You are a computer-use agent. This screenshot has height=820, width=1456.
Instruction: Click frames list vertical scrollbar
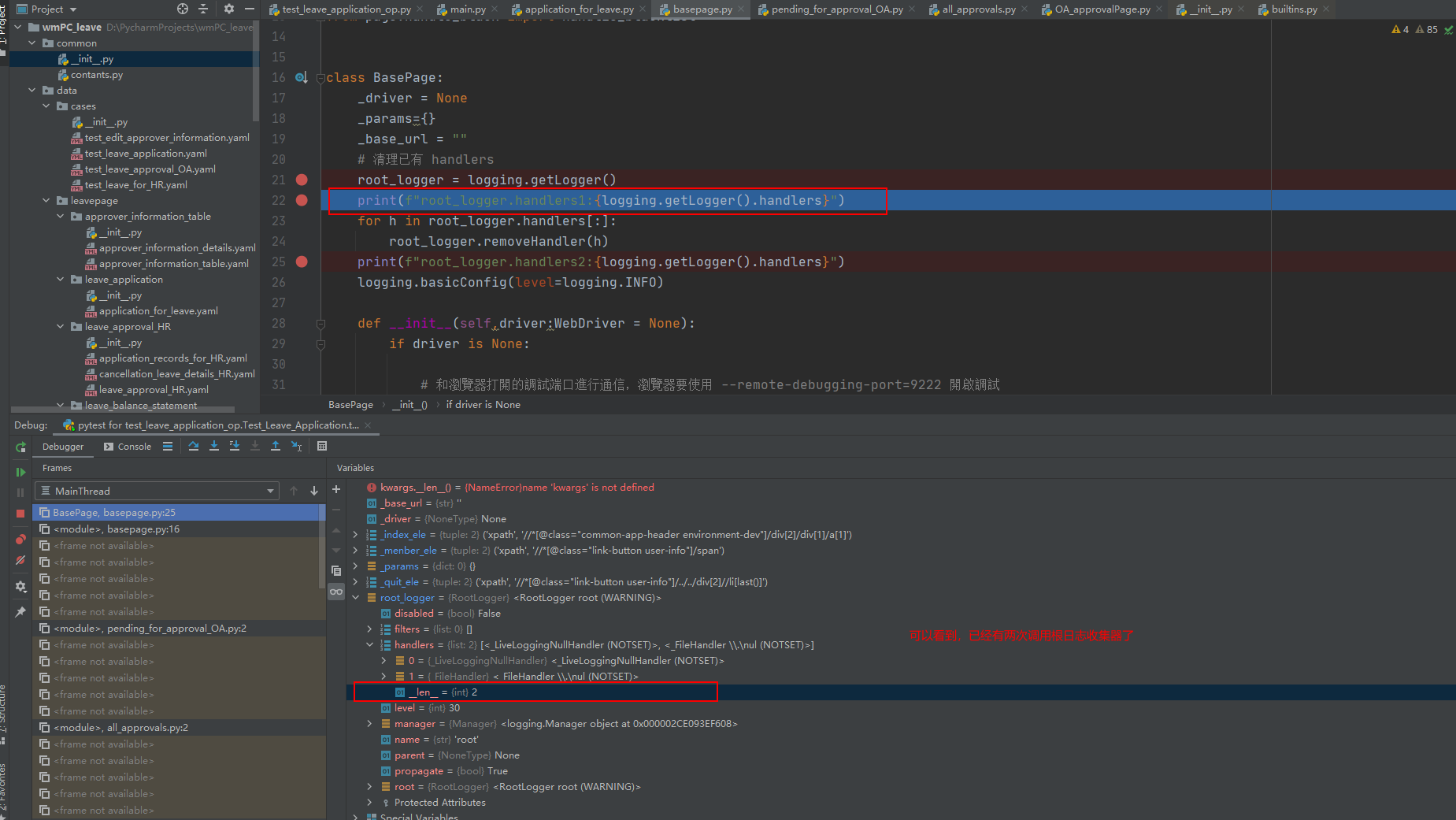(x=322, y=545)
